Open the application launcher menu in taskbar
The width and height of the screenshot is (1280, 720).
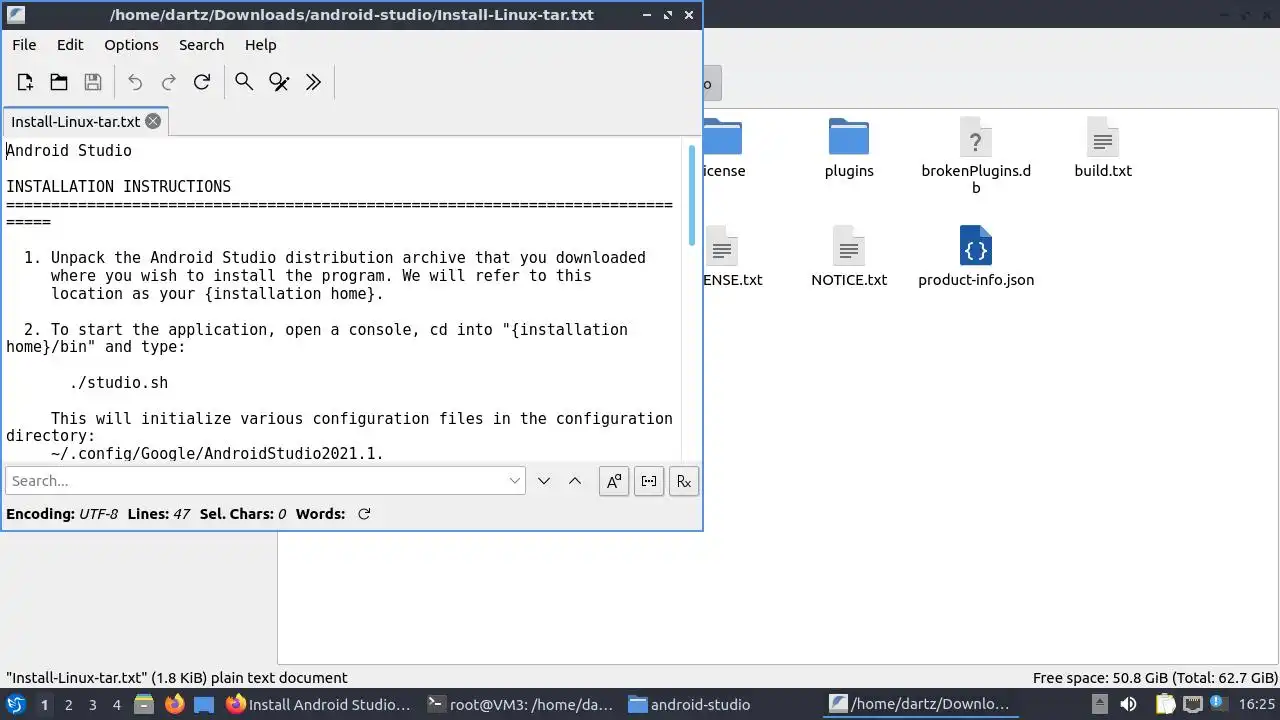[x=16, y=704]
